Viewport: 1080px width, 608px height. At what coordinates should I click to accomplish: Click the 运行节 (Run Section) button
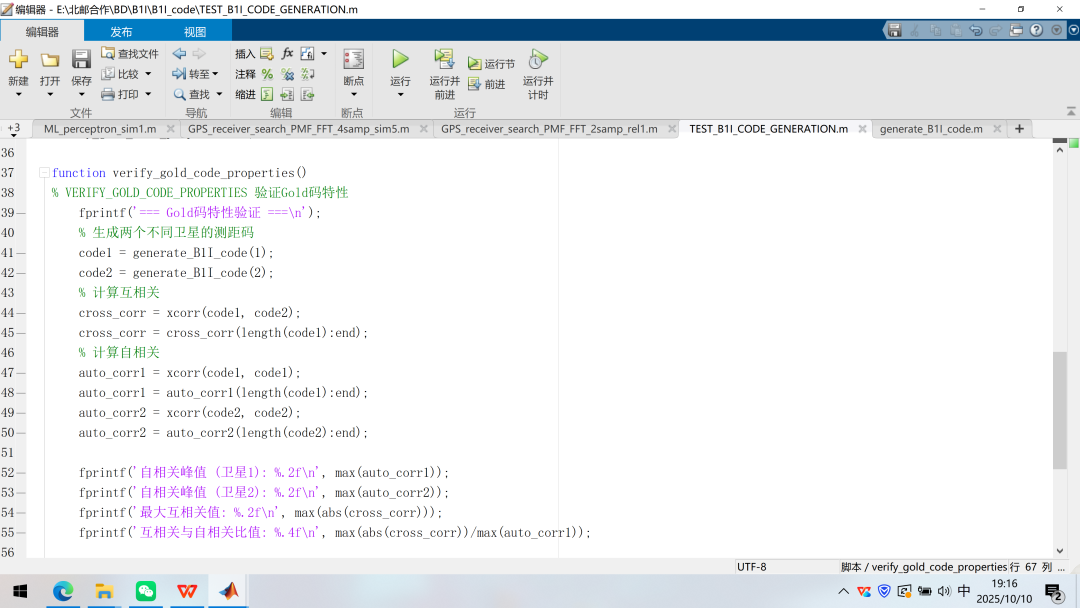coord(491,64)
